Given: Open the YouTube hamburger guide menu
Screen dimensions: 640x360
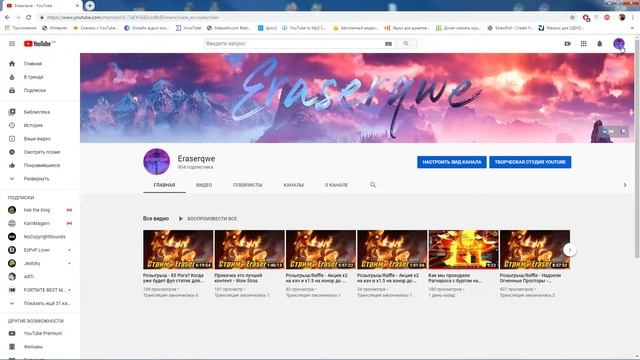Looking at the screenshot, I should pos(12,44).
